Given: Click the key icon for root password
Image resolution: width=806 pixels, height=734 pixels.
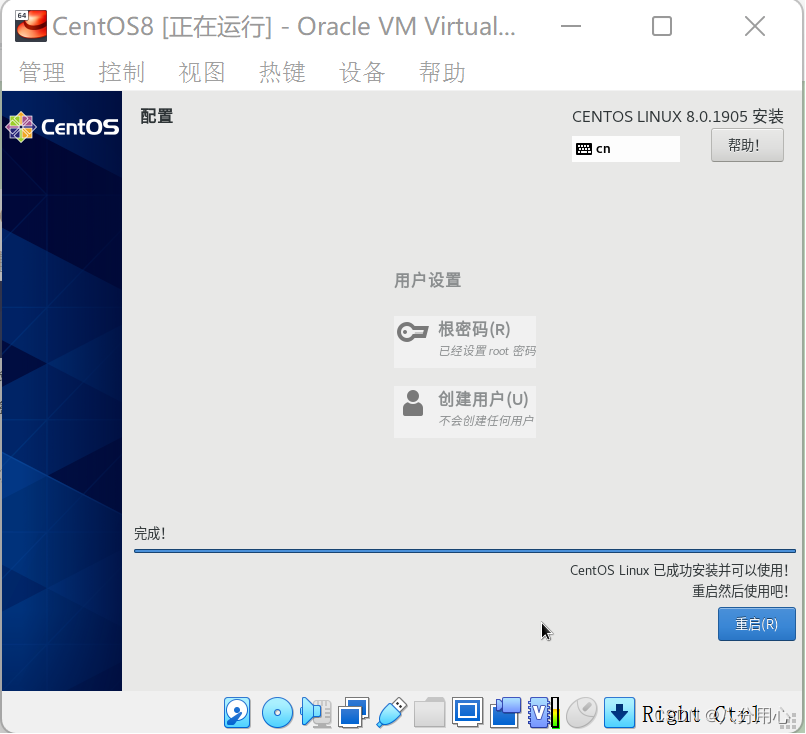Looking at the screenshot, I should 413,332.
